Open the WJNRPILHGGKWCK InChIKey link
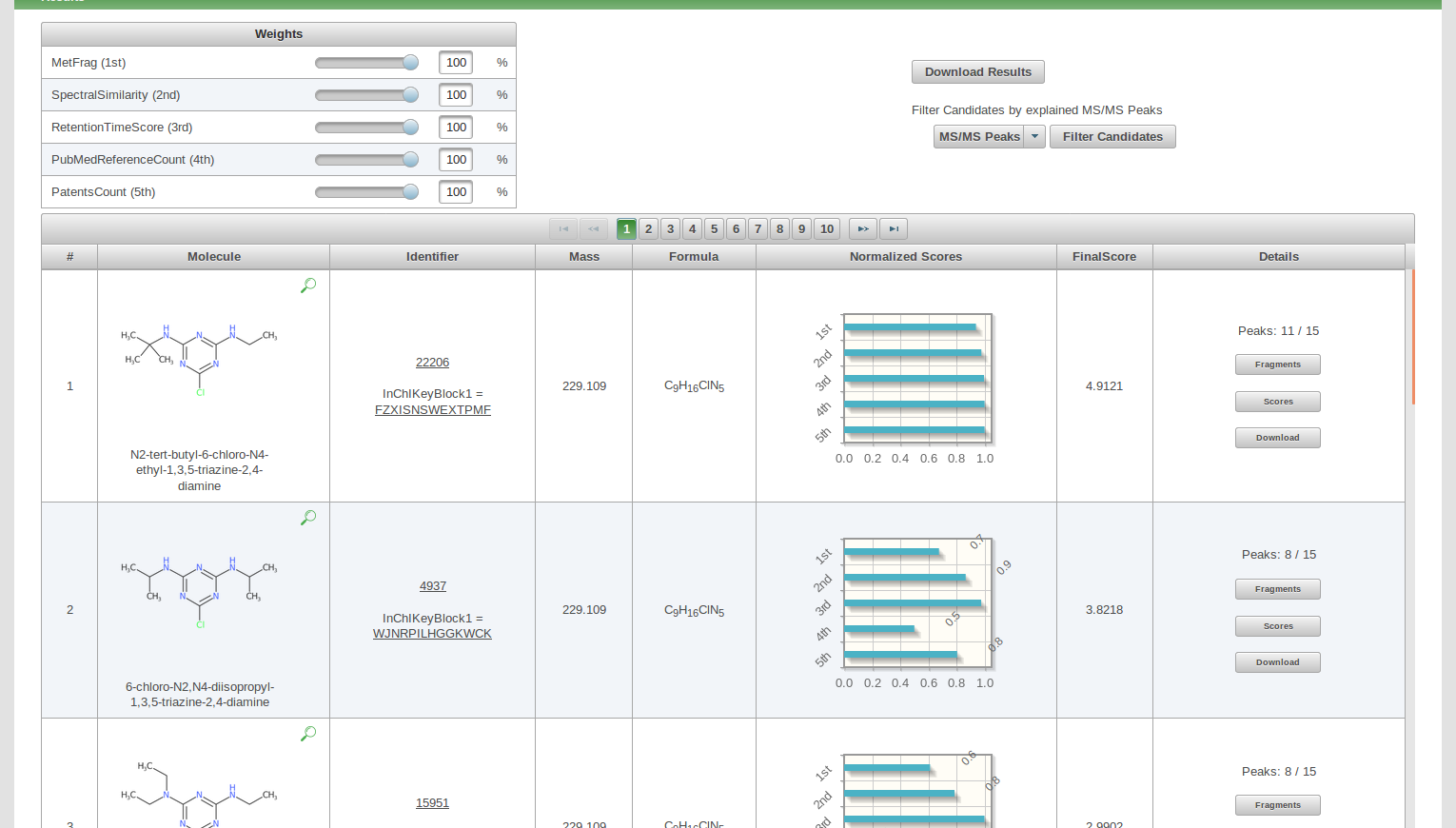This screenshot has height=828, width=1456. click(x=432, y=634)
